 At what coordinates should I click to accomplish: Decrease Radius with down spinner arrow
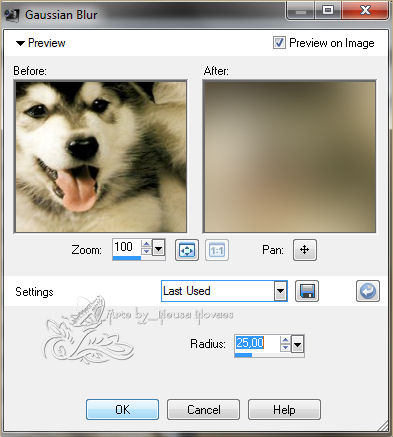click(285, 348)
